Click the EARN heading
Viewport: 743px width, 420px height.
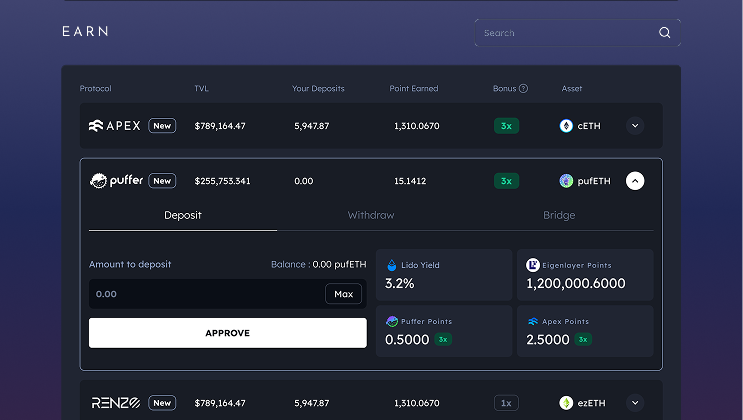(85, 31)
